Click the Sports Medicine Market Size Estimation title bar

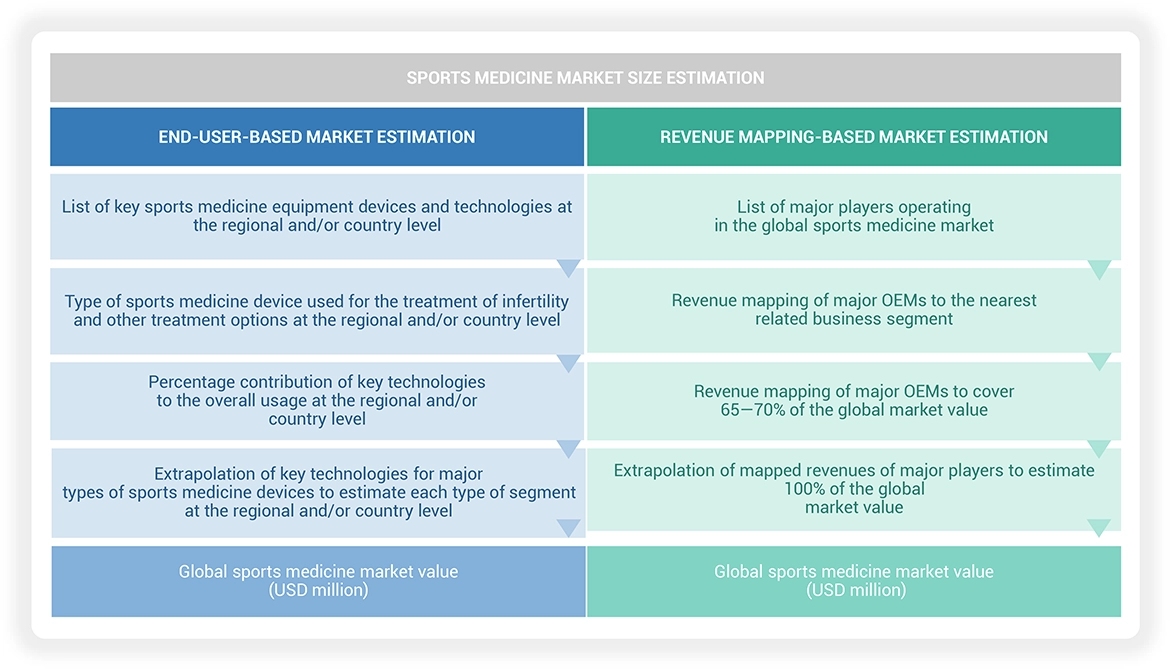(x=585, y=78)
